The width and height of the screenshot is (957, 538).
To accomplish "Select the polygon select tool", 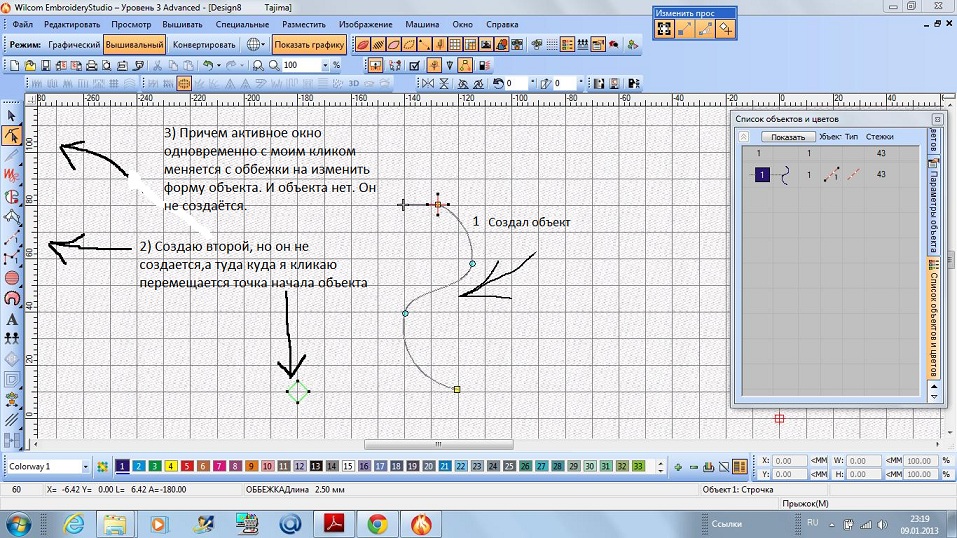I will (12, 217).
